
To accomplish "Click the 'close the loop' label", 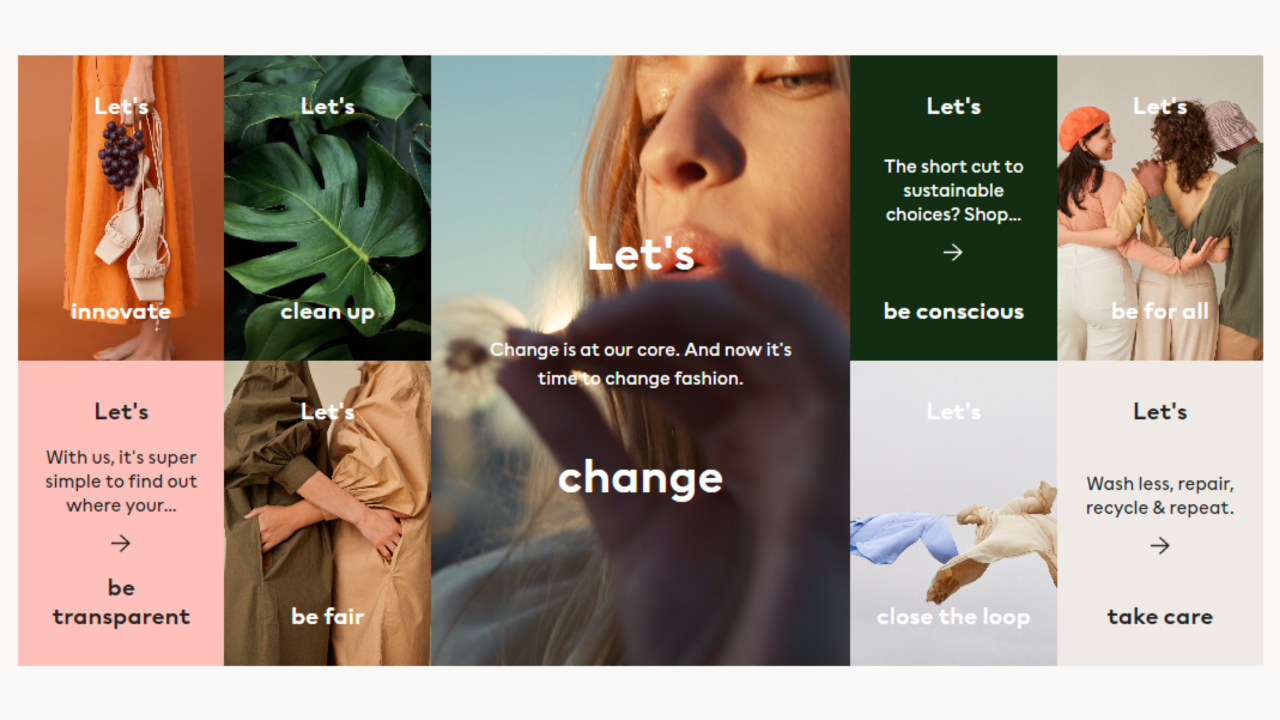I will tap(953, 617).
